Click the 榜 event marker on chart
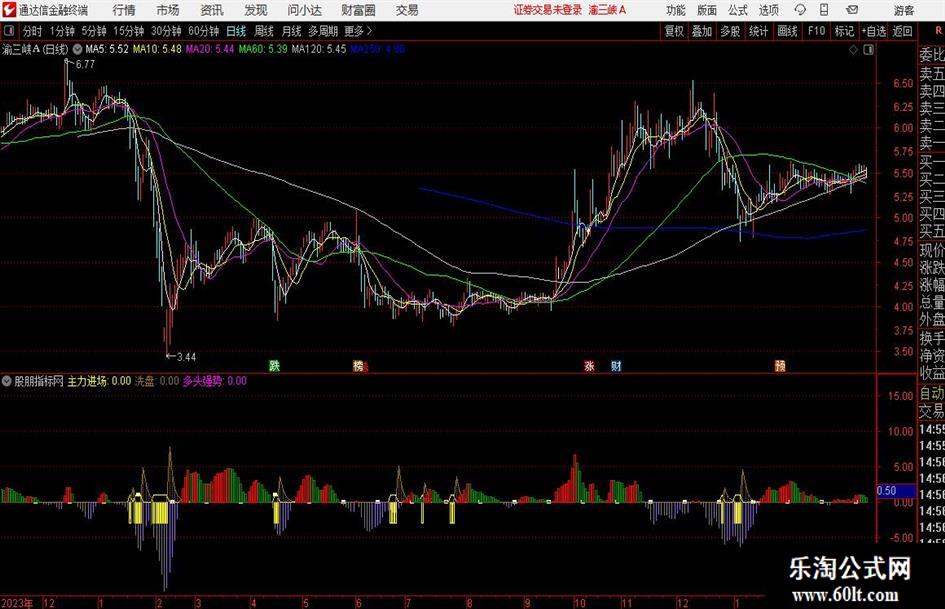 [x=359, y=365]
